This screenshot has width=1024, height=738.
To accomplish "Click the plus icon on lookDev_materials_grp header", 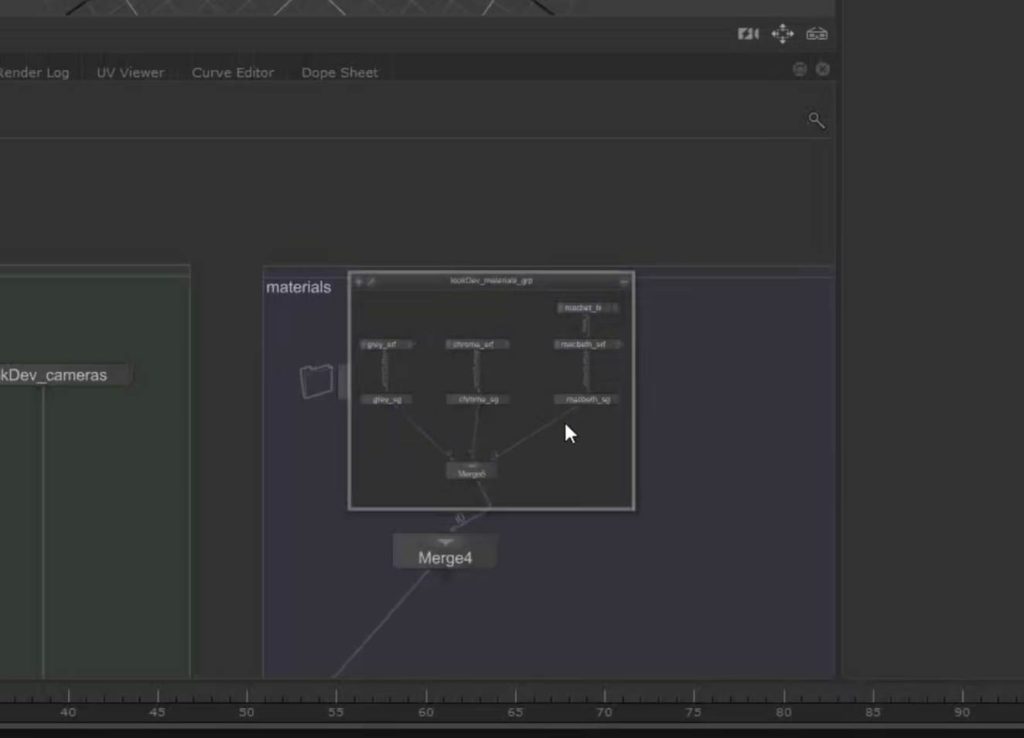I will click(359, 282).
